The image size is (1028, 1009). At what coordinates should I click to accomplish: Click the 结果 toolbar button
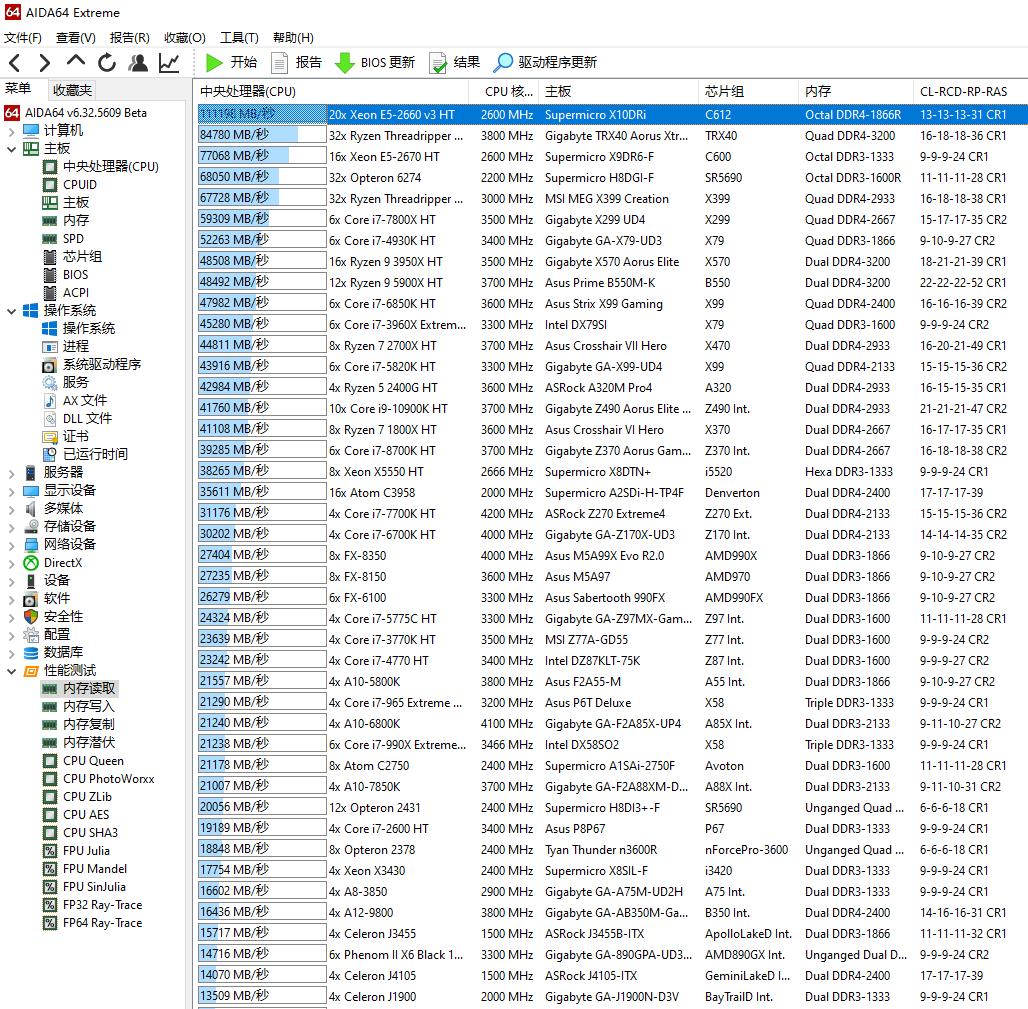pos(454,62)
